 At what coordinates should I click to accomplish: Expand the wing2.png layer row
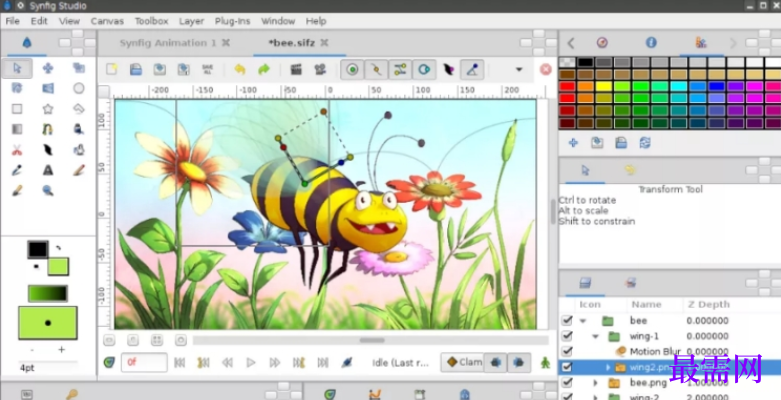click(x=607, y=368)
